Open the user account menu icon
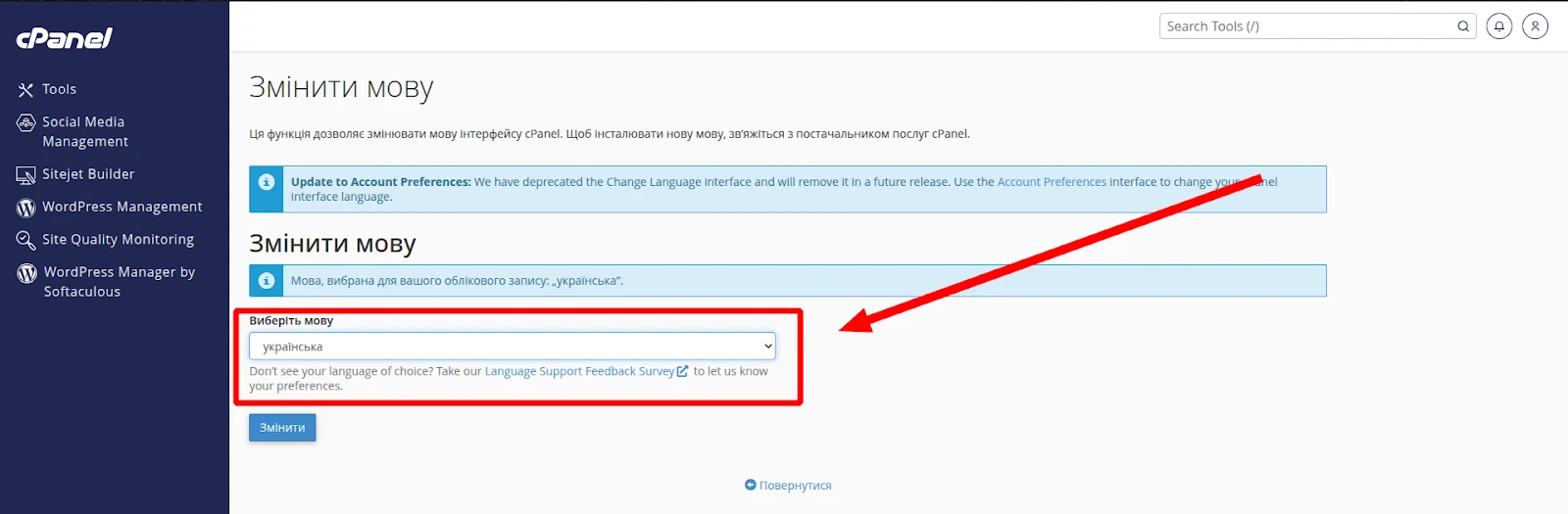 coord(1535,26)
